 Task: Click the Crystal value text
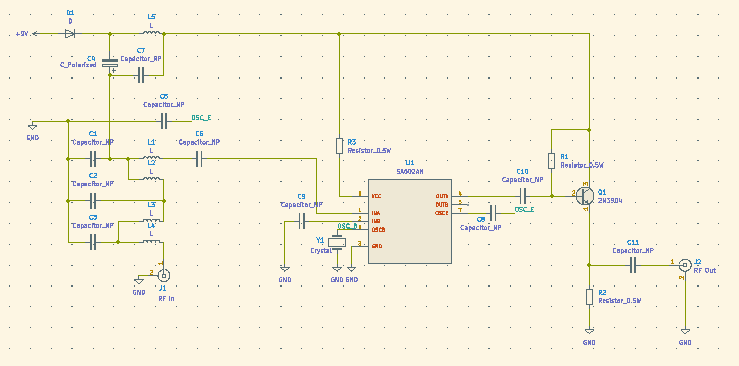(321, 251)
